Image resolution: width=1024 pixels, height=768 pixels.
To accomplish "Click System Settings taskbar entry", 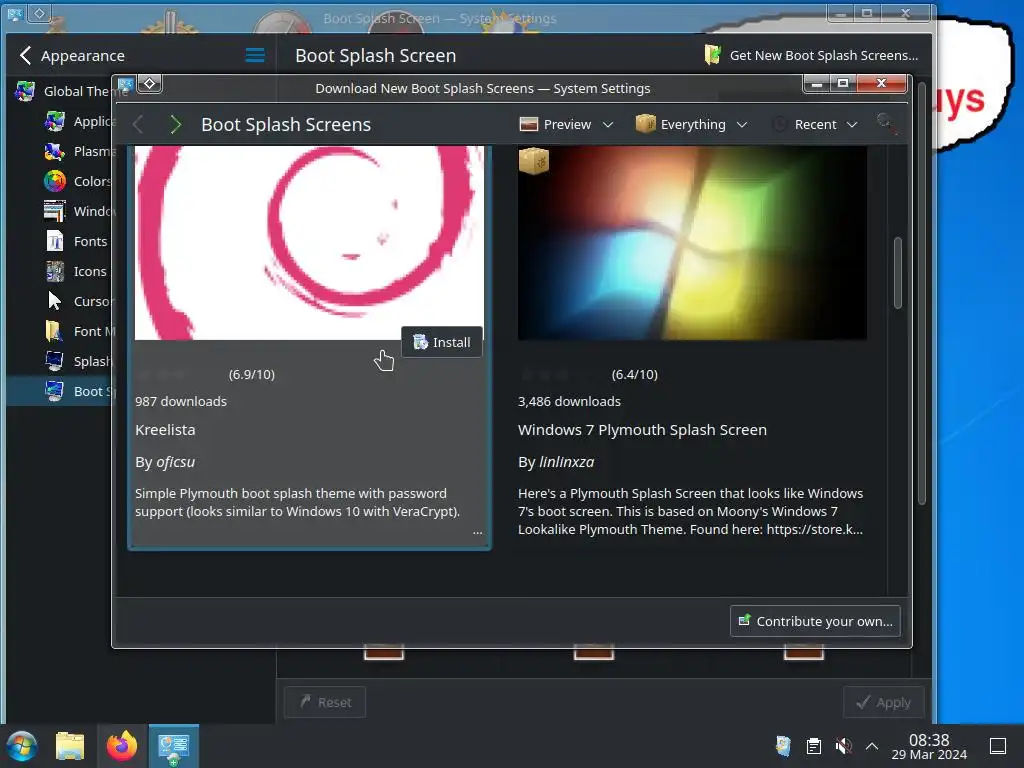I will point(174,746).
